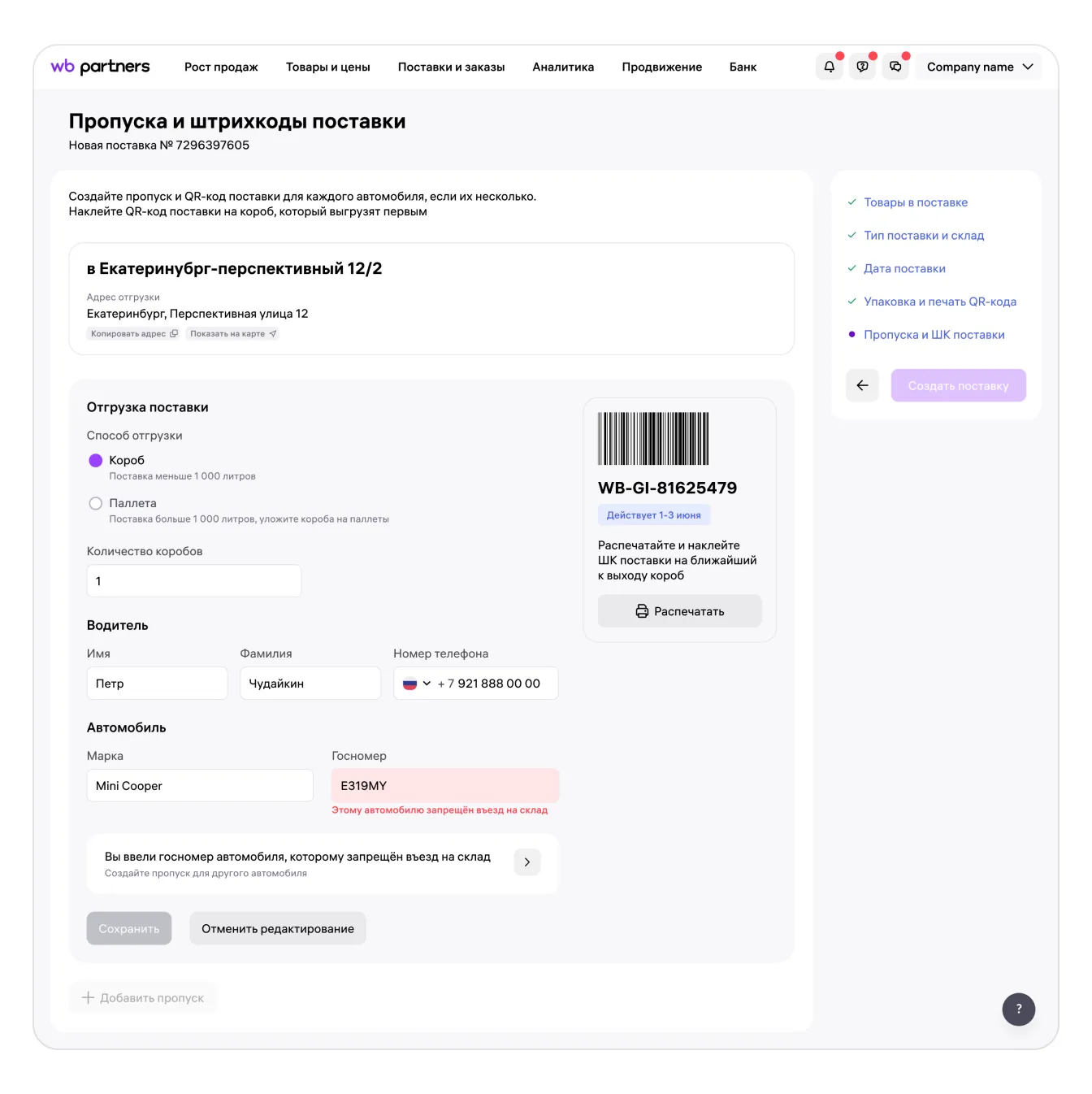Copy the shipment address
This screenshot has height=1094, width=1092.
tap(134, 333)
